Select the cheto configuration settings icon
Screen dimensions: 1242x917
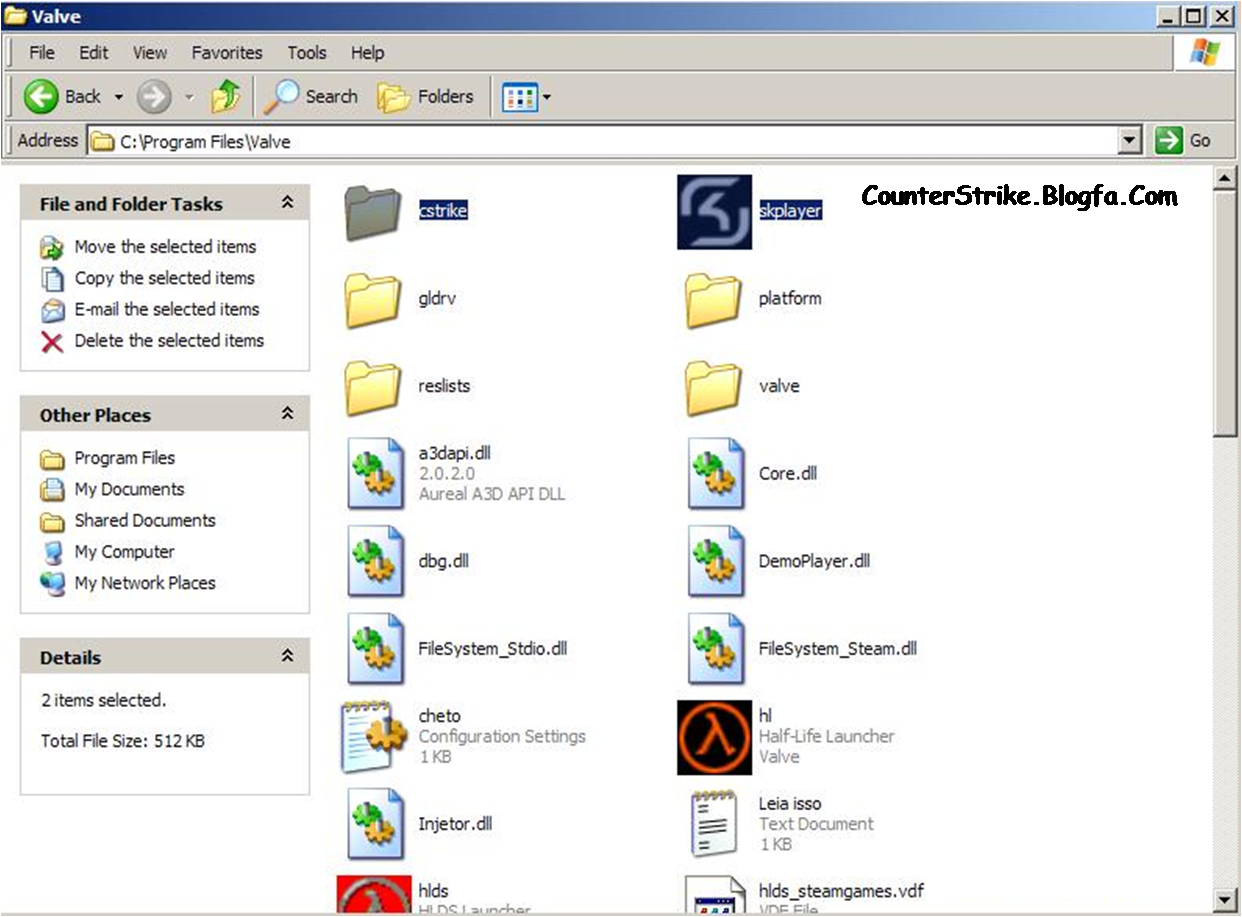click(x=373, y=737)
